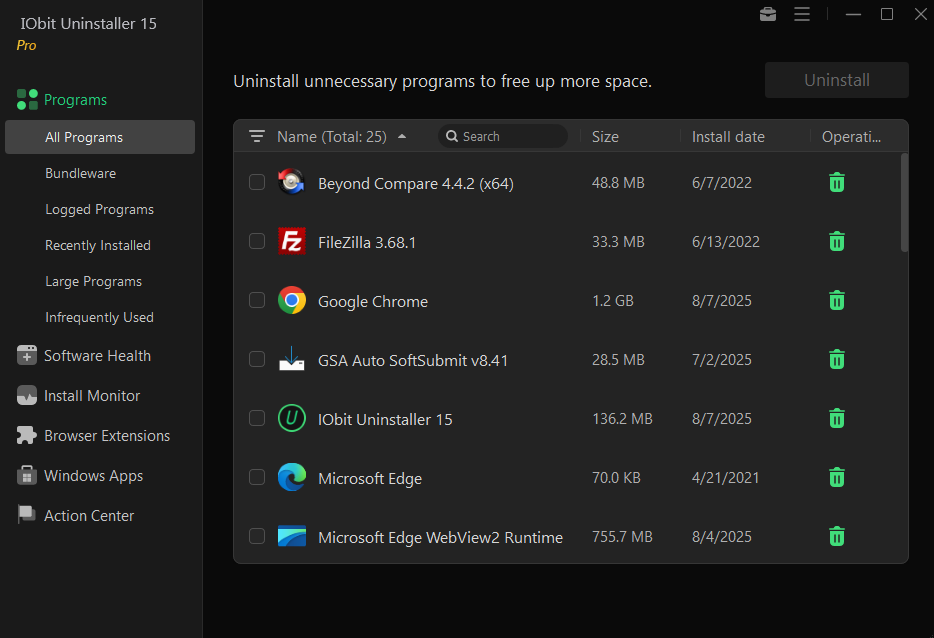Open the hamburger options menu in title bar

click(x=802, y=14)
